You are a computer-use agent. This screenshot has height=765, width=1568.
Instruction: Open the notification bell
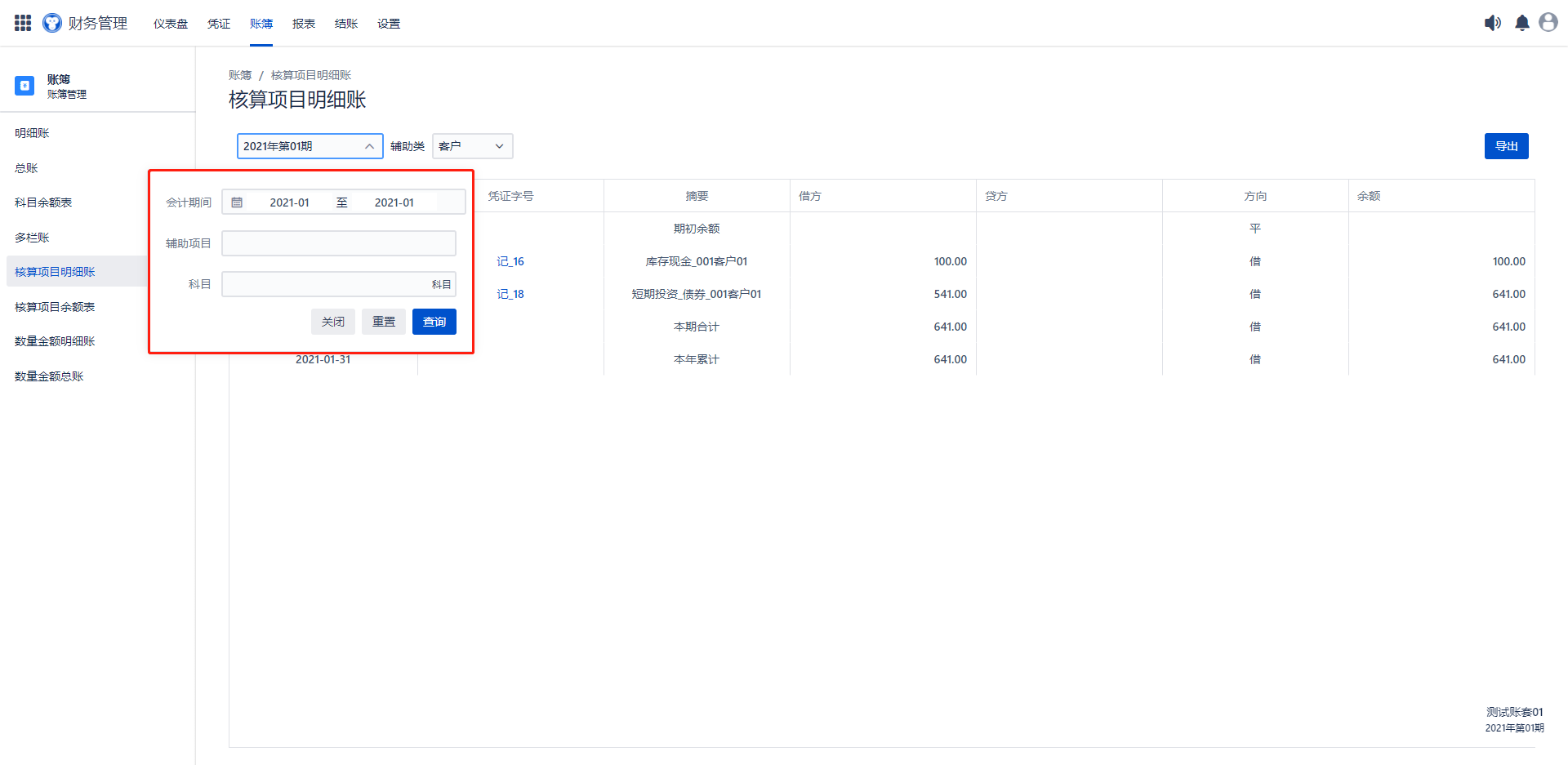(x=1521, y=23)
